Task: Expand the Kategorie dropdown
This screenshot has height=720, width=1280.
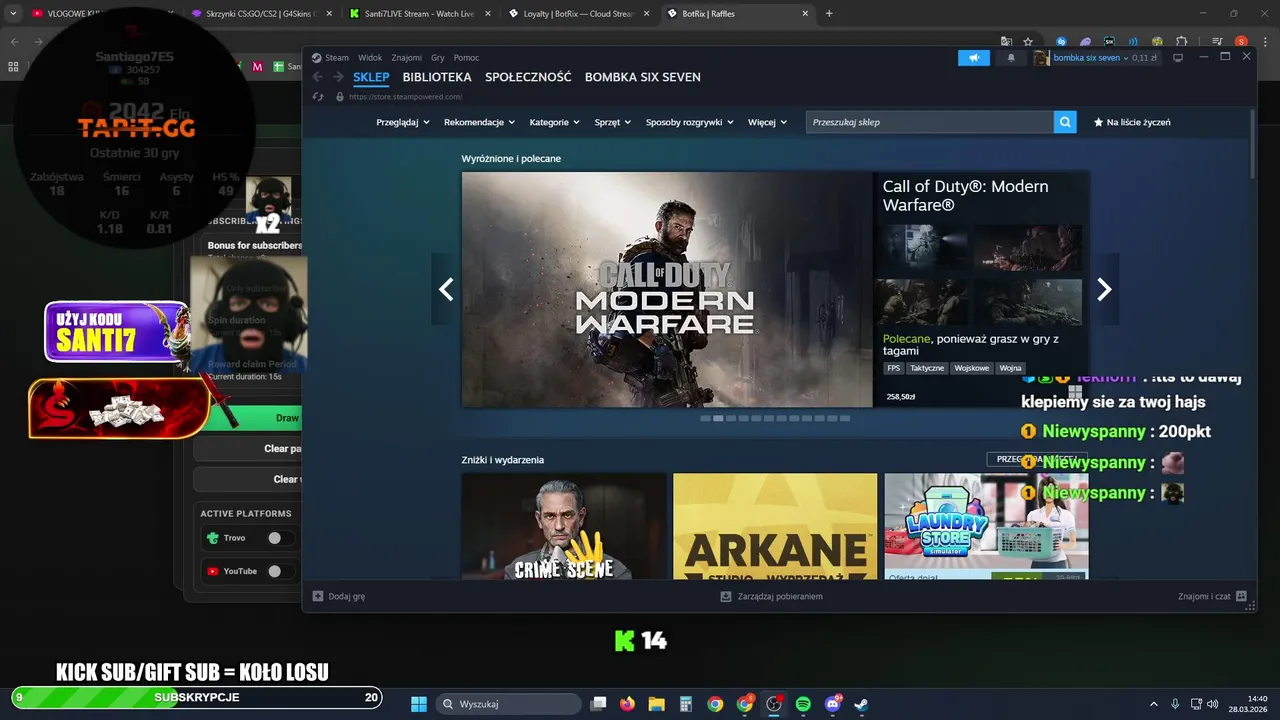Action: tap(555, 122)
